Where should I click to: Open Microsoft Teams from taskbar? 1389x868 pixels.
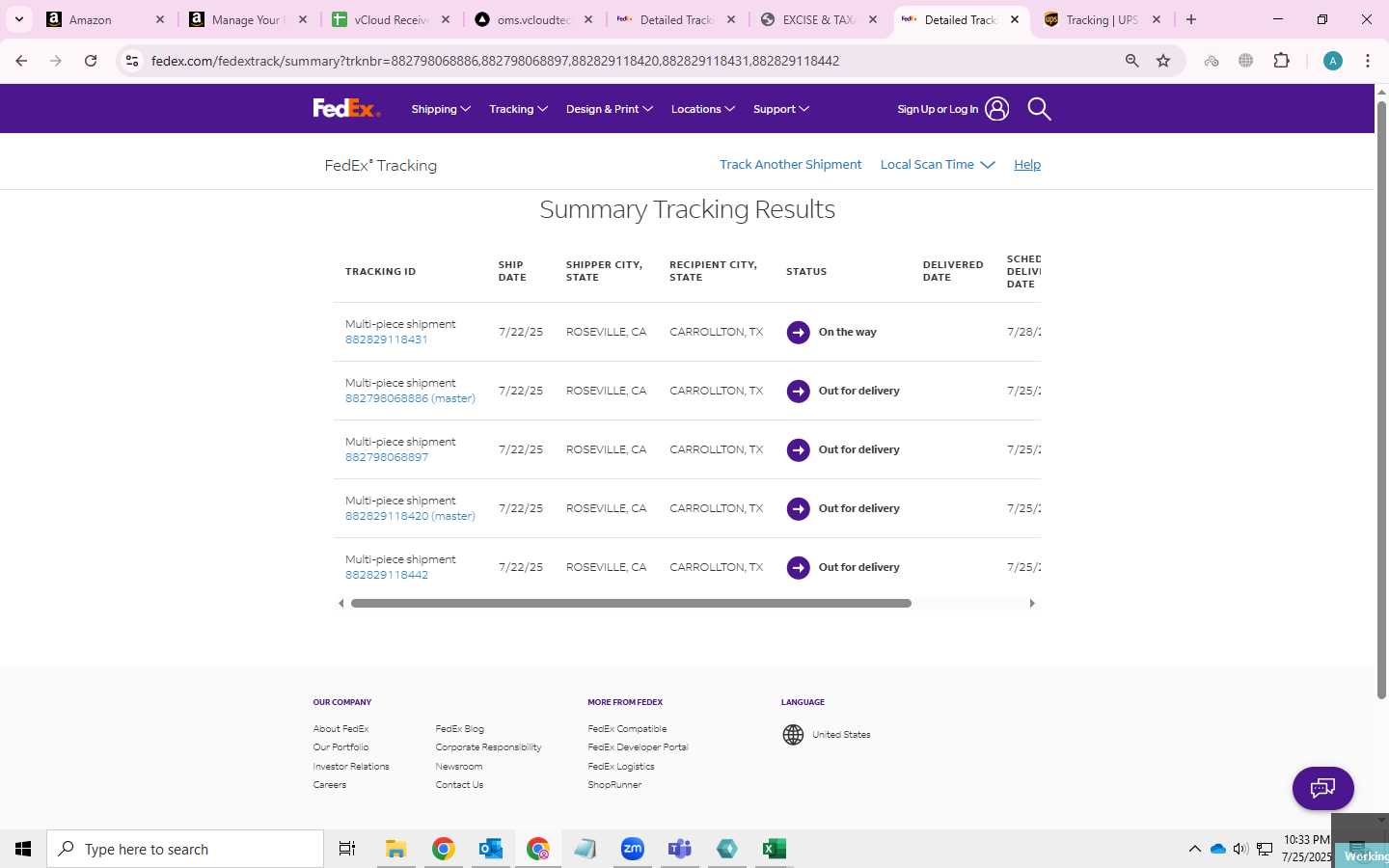click(680, 849)
